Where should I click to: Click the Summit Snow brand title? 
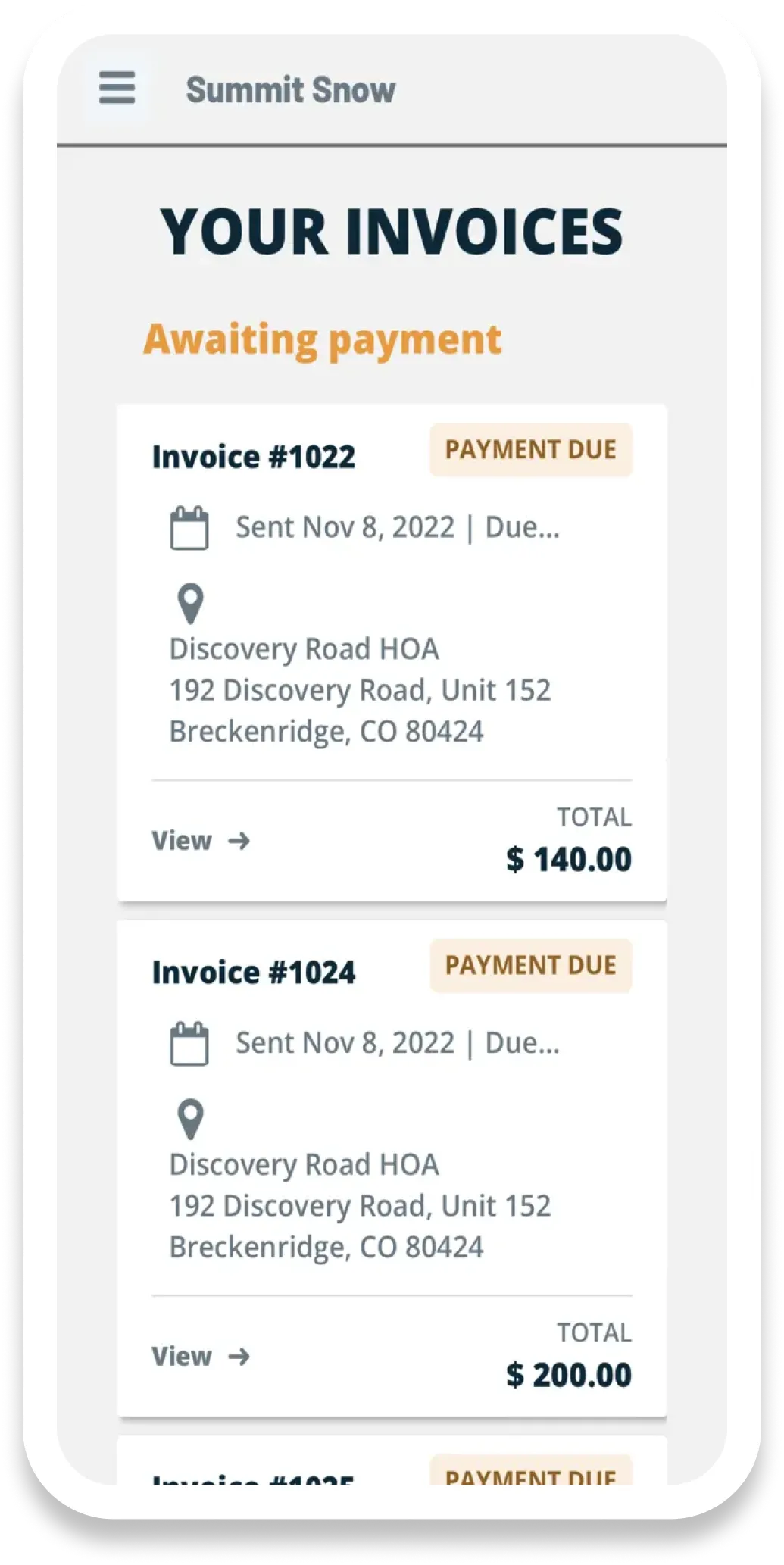290,90
